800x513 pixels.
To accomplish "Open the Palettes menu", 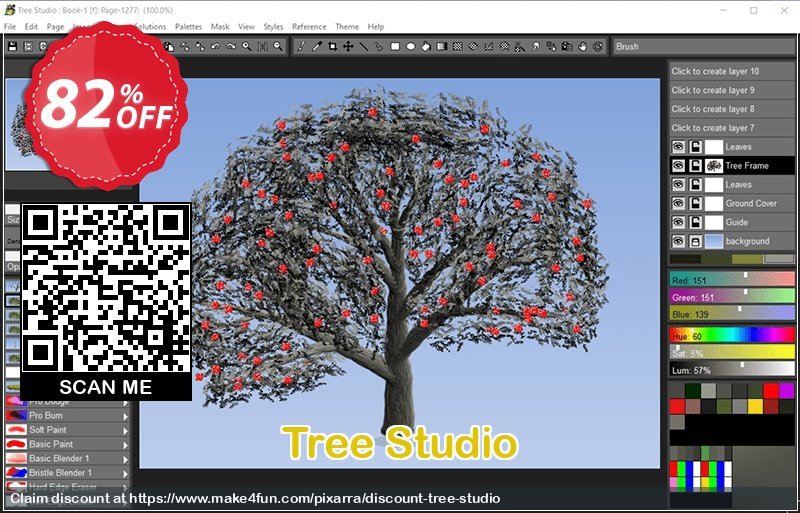I will click(x=188, y=27).
